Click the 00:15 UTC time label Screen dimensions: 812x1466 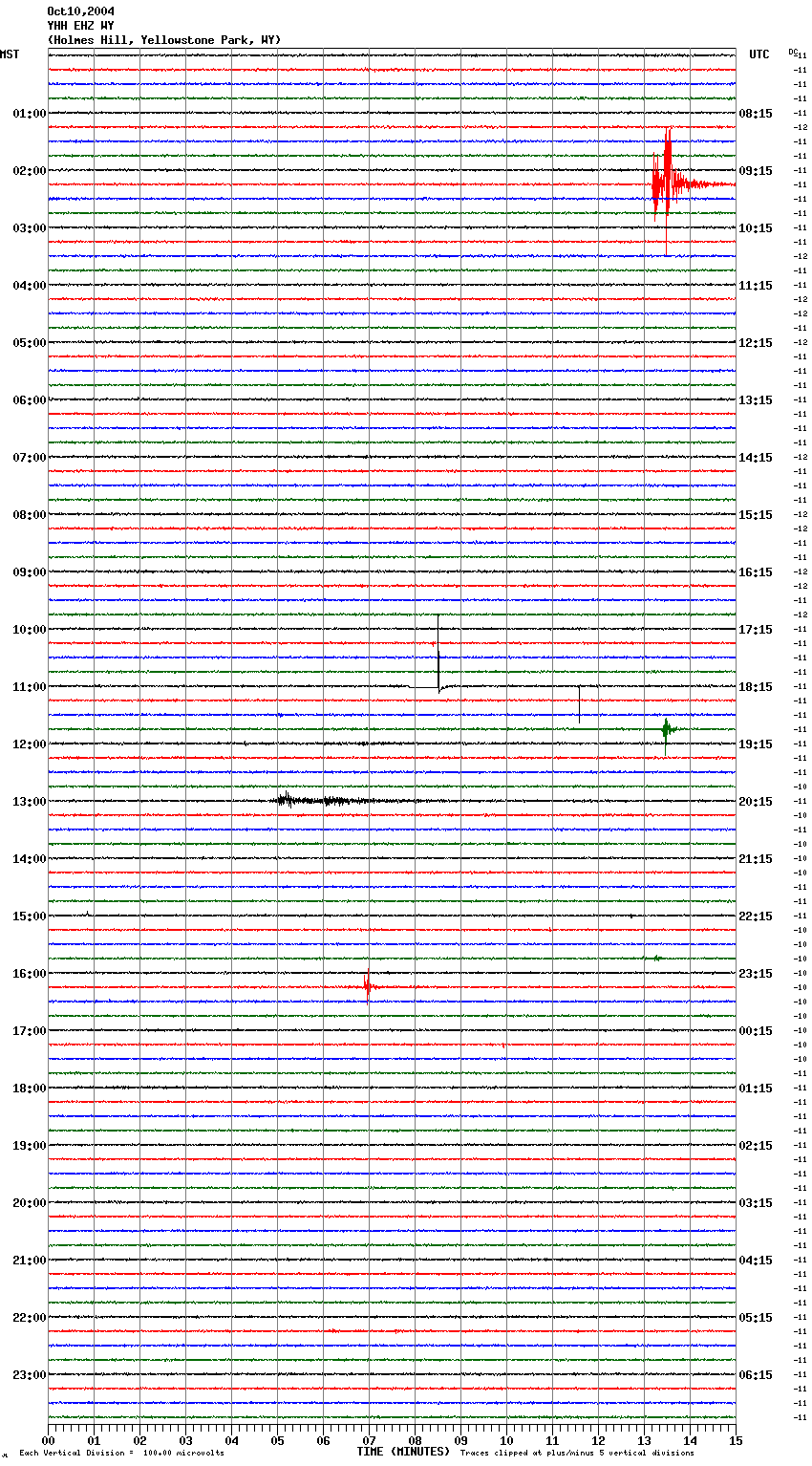click(756, 1031)
